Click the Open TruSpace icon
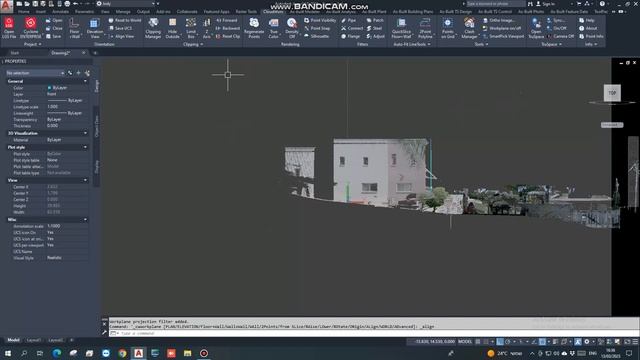Viewport: 640px width, 360px height. [x=536, y=28]
